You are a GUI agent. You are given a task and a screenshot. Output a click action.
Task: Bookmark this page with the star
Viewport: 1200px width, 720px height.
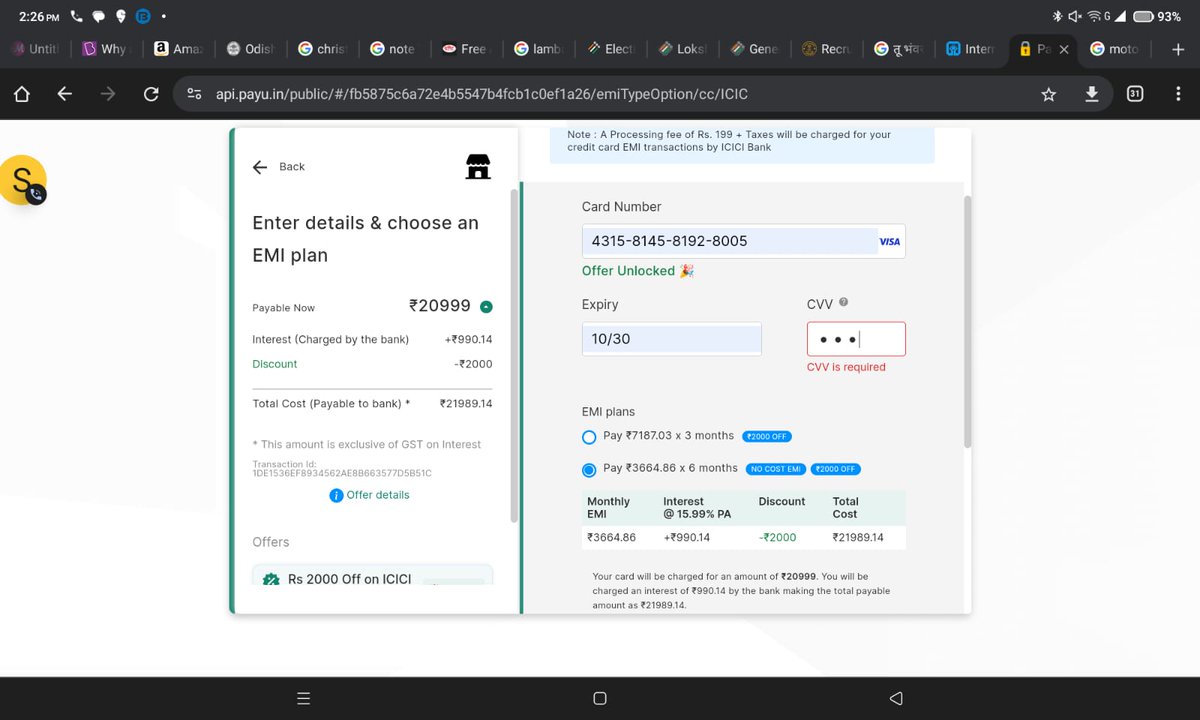pos(1048,94)
